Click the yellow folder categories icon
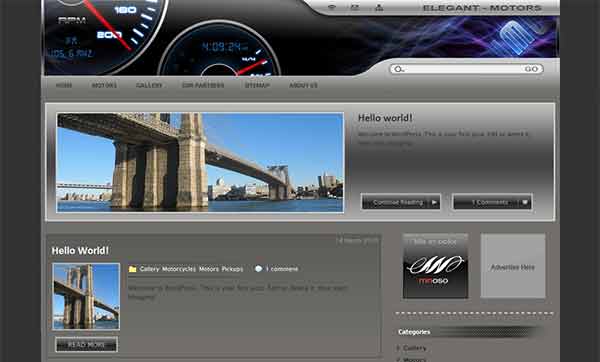Viewport: 600px width, 362px height. 132,269
